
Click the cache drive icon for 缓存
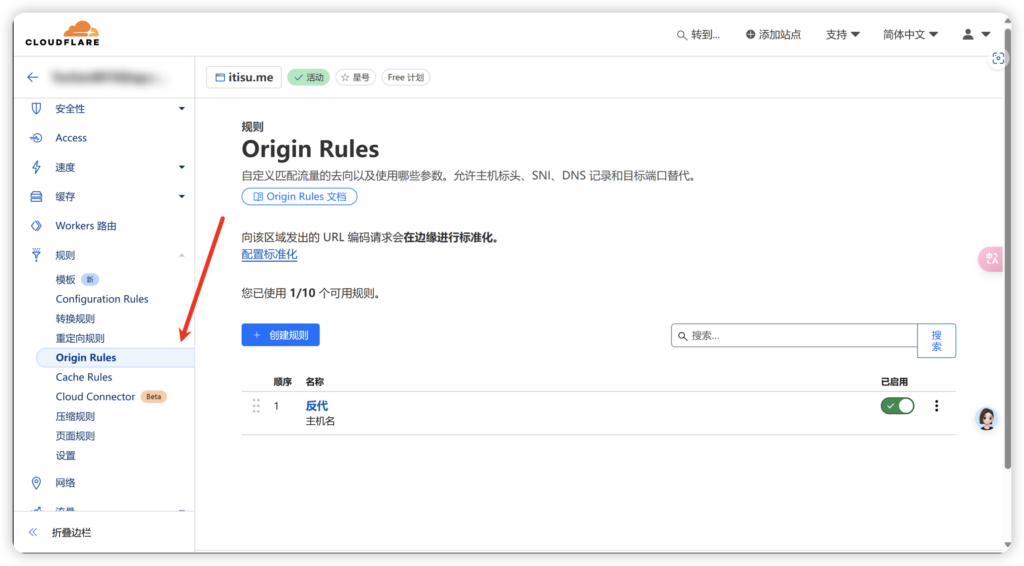pos(36,197)
